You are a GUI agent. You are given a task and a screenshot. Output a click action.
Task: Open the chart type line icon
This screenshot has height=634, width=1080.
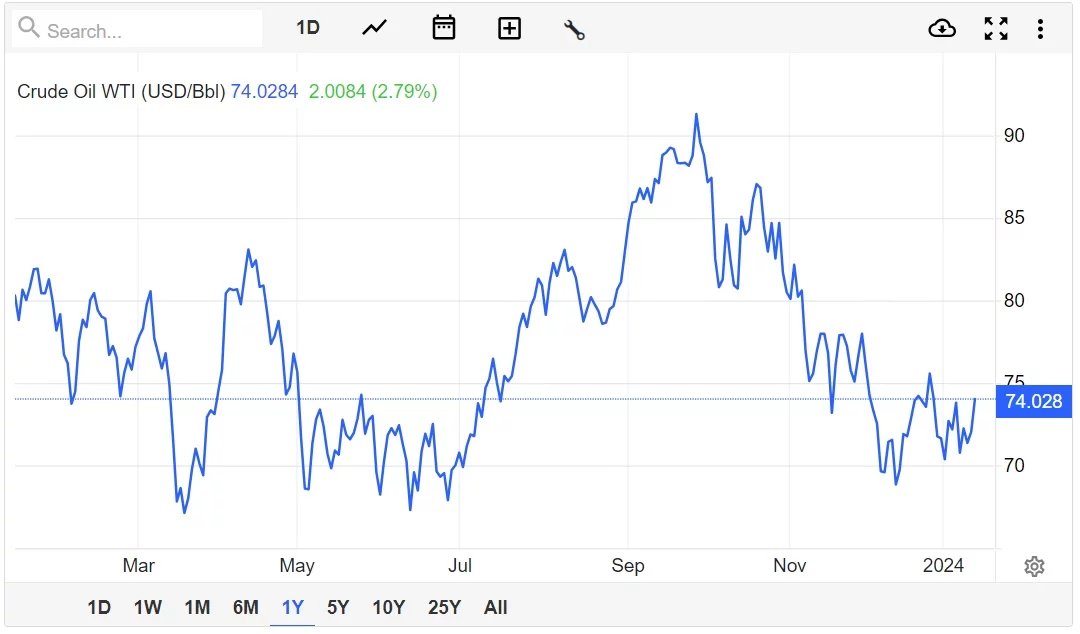pyautogui.click(x=375, y=28)
